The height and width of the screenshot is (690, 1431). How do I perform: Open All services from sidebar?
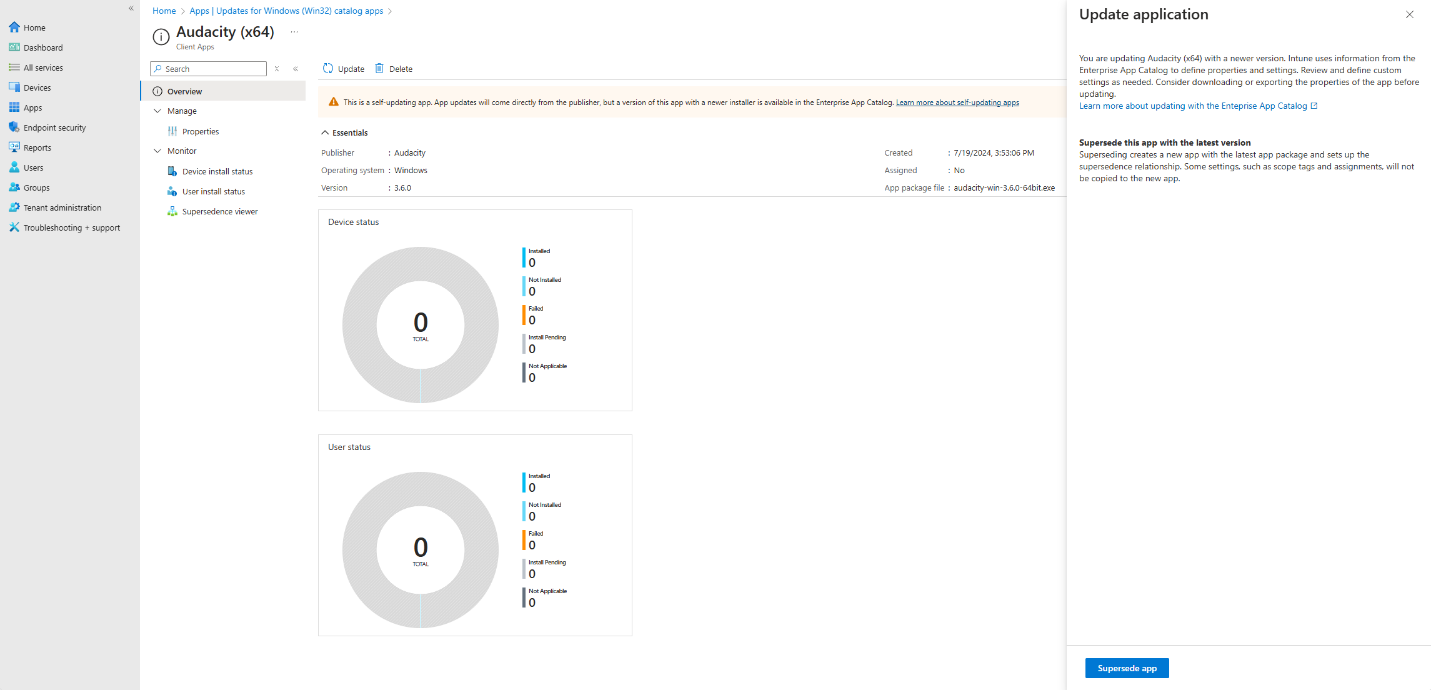click(x=43, y=68)
